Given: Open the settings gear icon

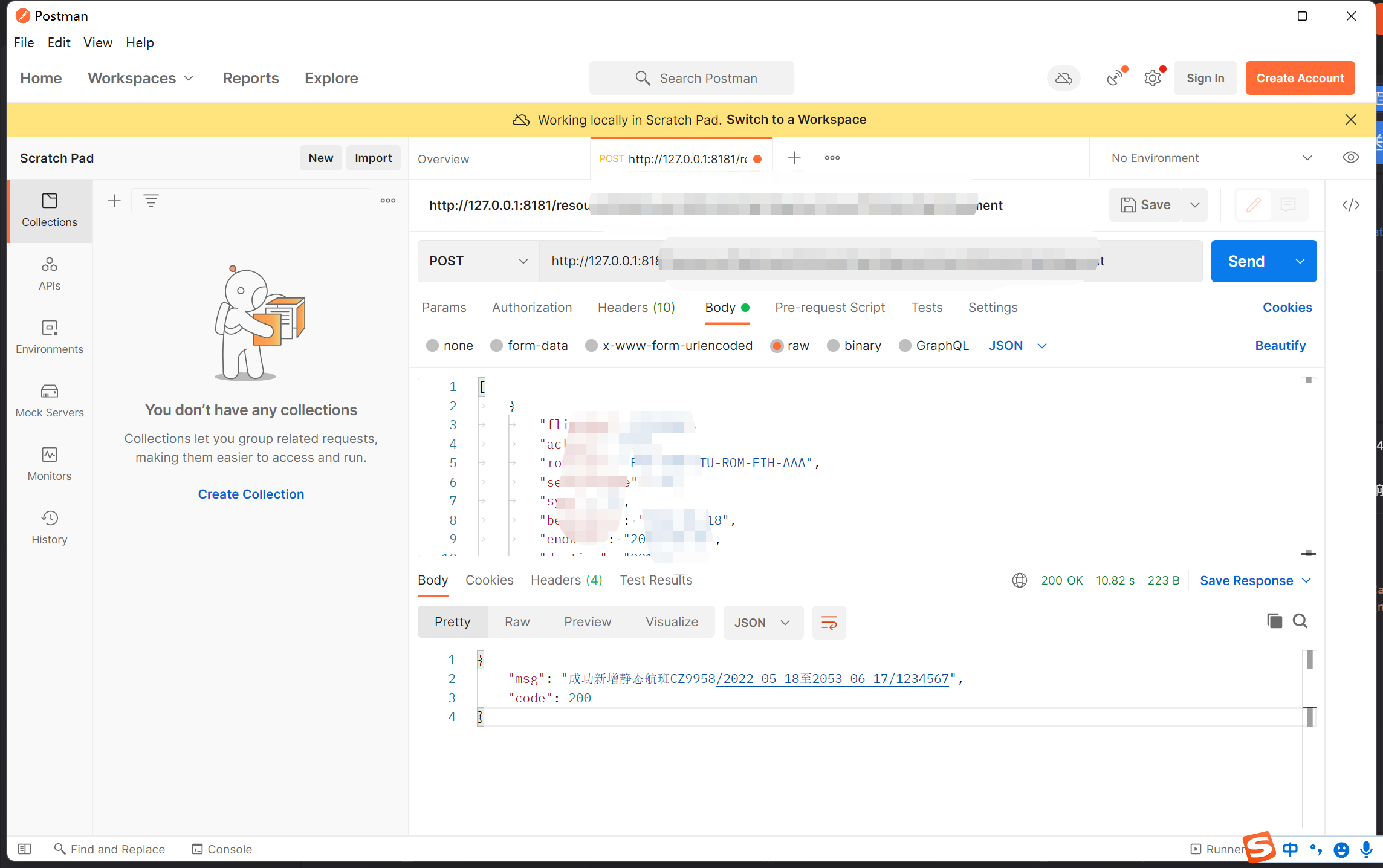Looking at the screenshot, I should click(x=1153, y=78).
